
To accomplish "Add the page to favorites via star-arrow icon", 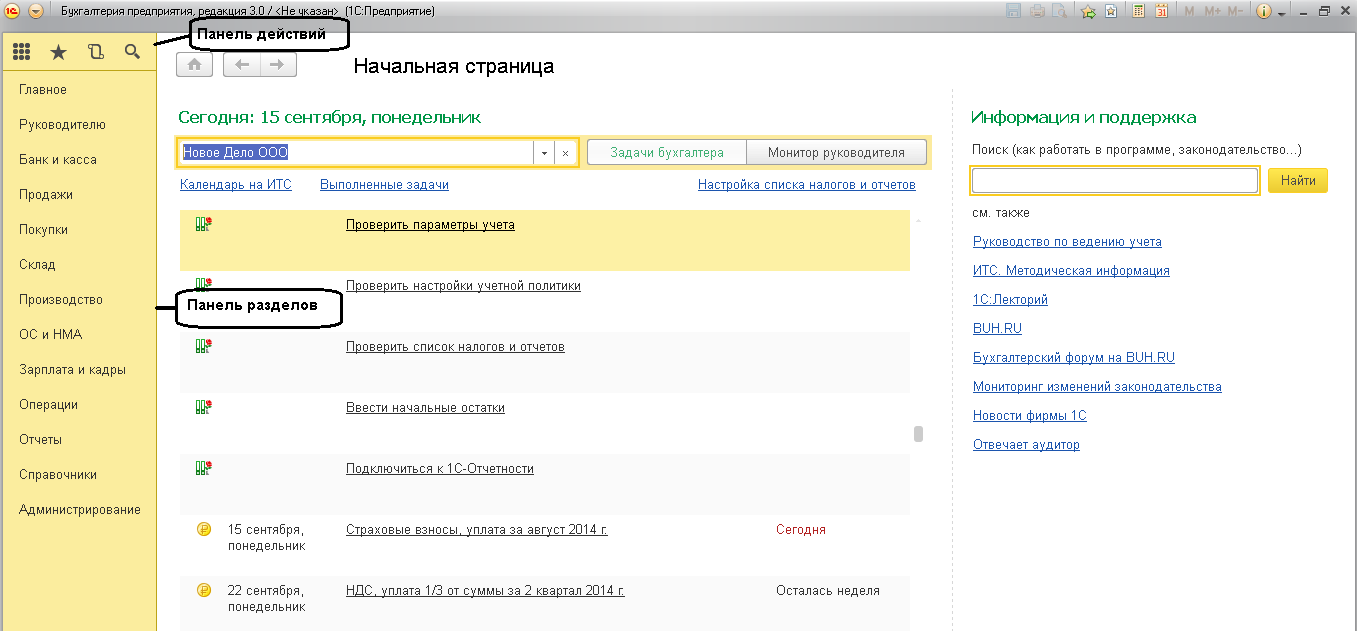I will (1089, 12).
